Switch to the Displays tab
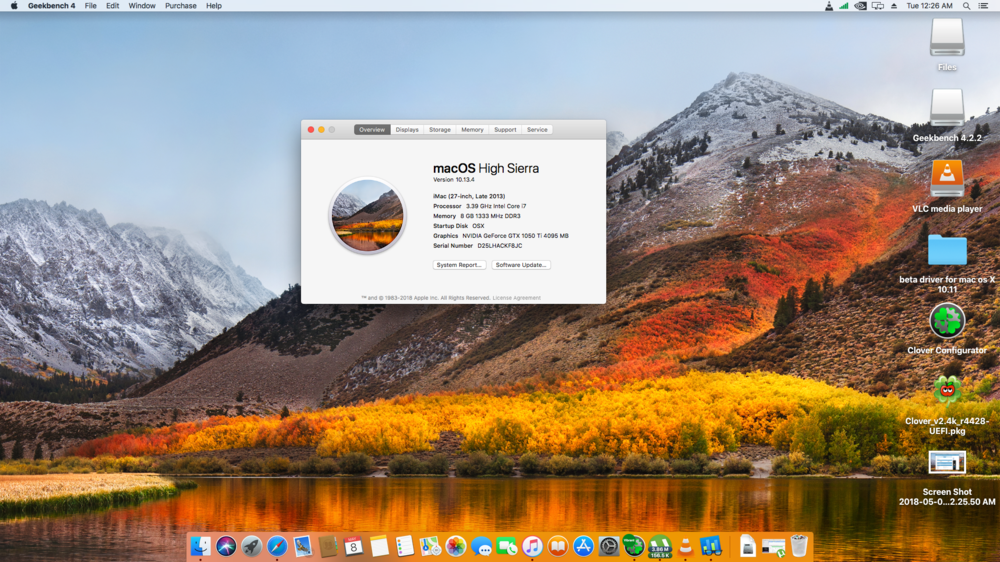 407,130
